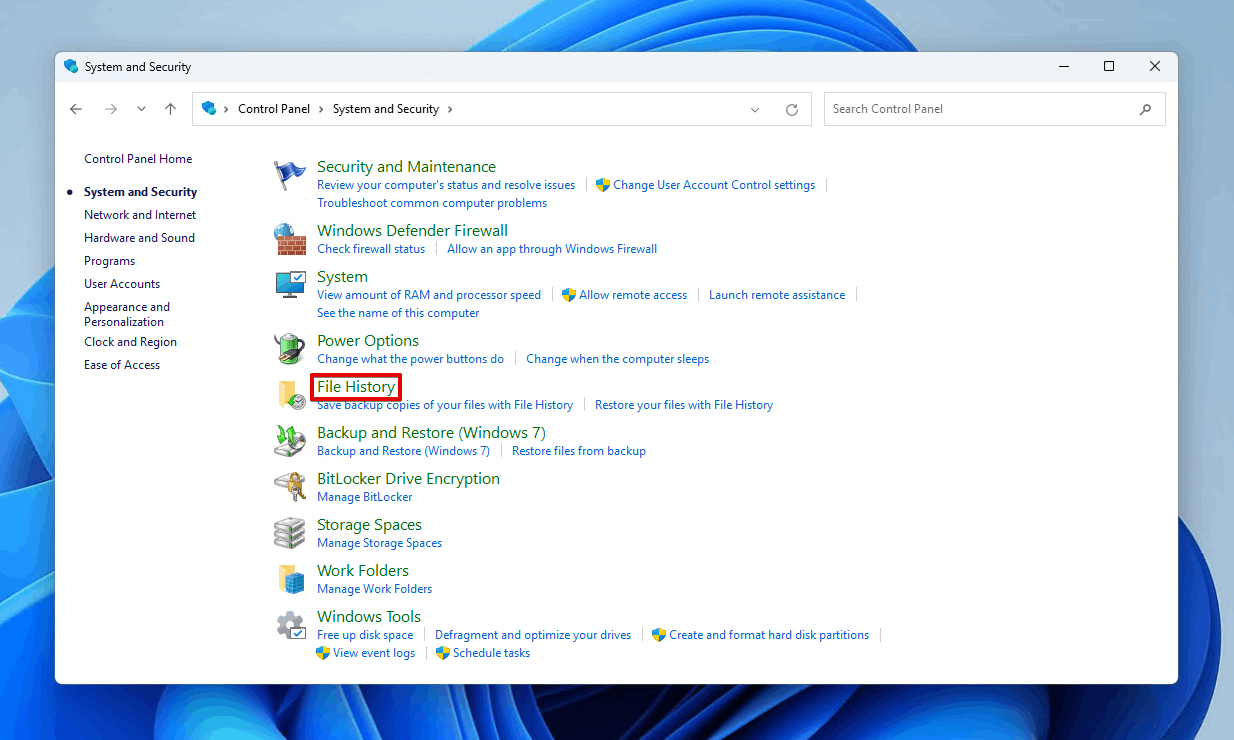Image resolution: width=1234 pixels, height=740 pixels.
Task: Open the File History heading link
Action: click(356, 387)
